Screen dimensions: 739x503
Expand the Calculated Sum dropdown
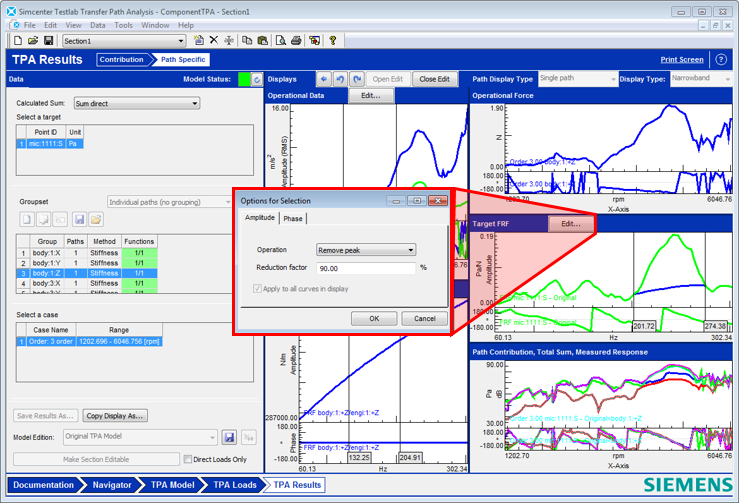(x=136, y=103)
